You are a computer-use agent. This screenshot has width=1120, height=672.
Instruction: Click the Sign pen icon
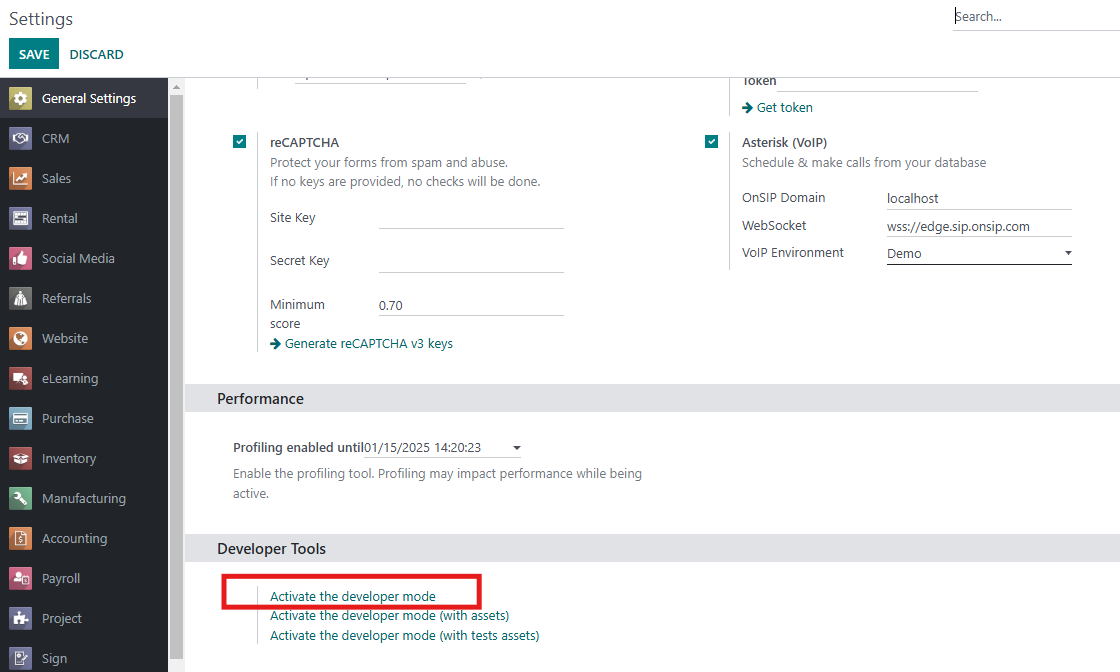tap(21, 658)
